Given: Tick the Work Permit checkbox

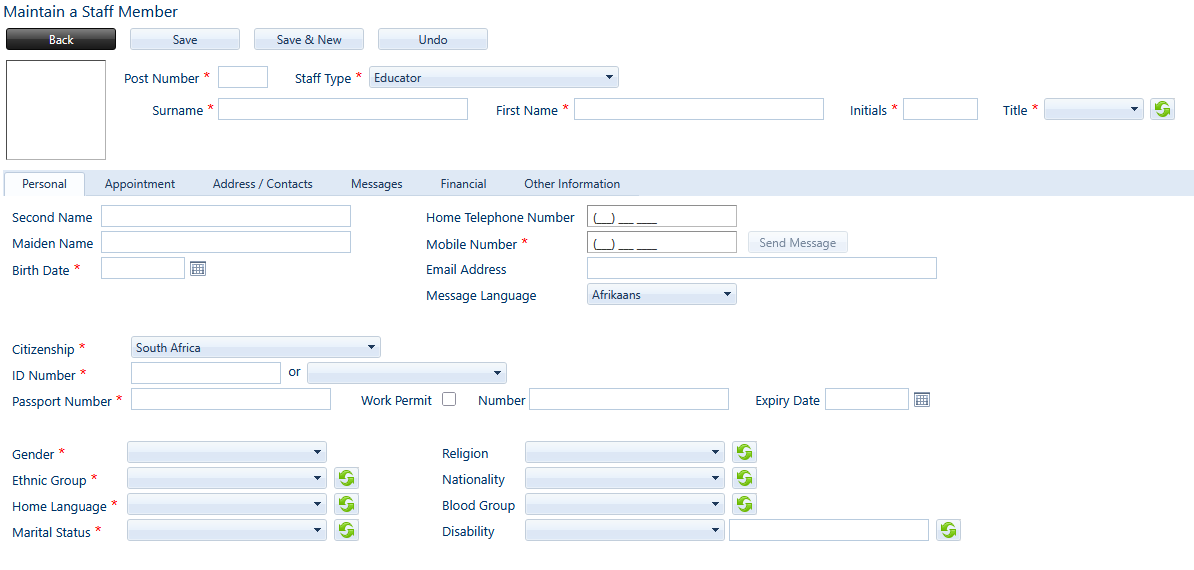Looking at the screenshot, I should [449, 399].
